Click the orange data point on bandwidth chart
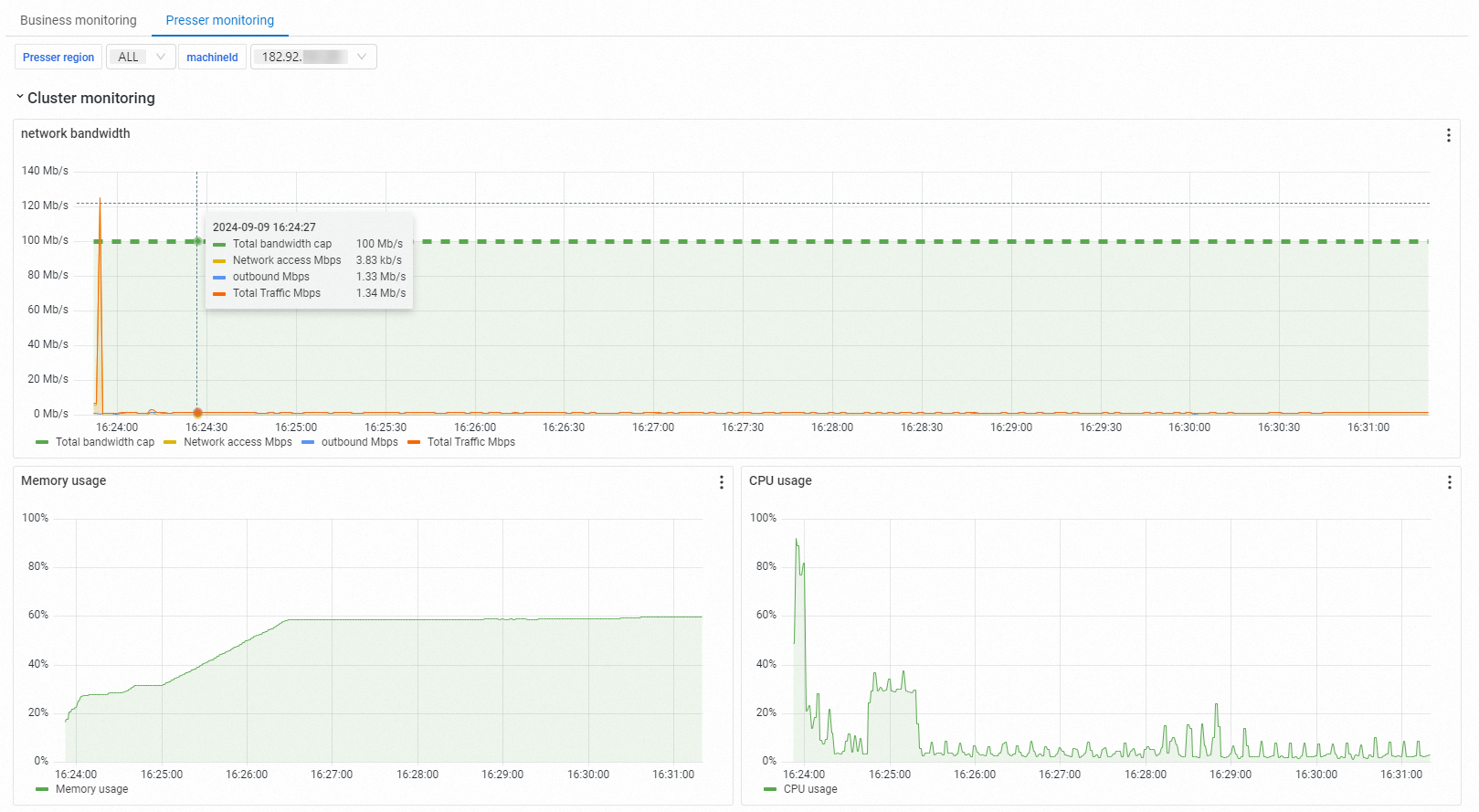The height and width of the screenshot is (812, 1479). point(197,413)
